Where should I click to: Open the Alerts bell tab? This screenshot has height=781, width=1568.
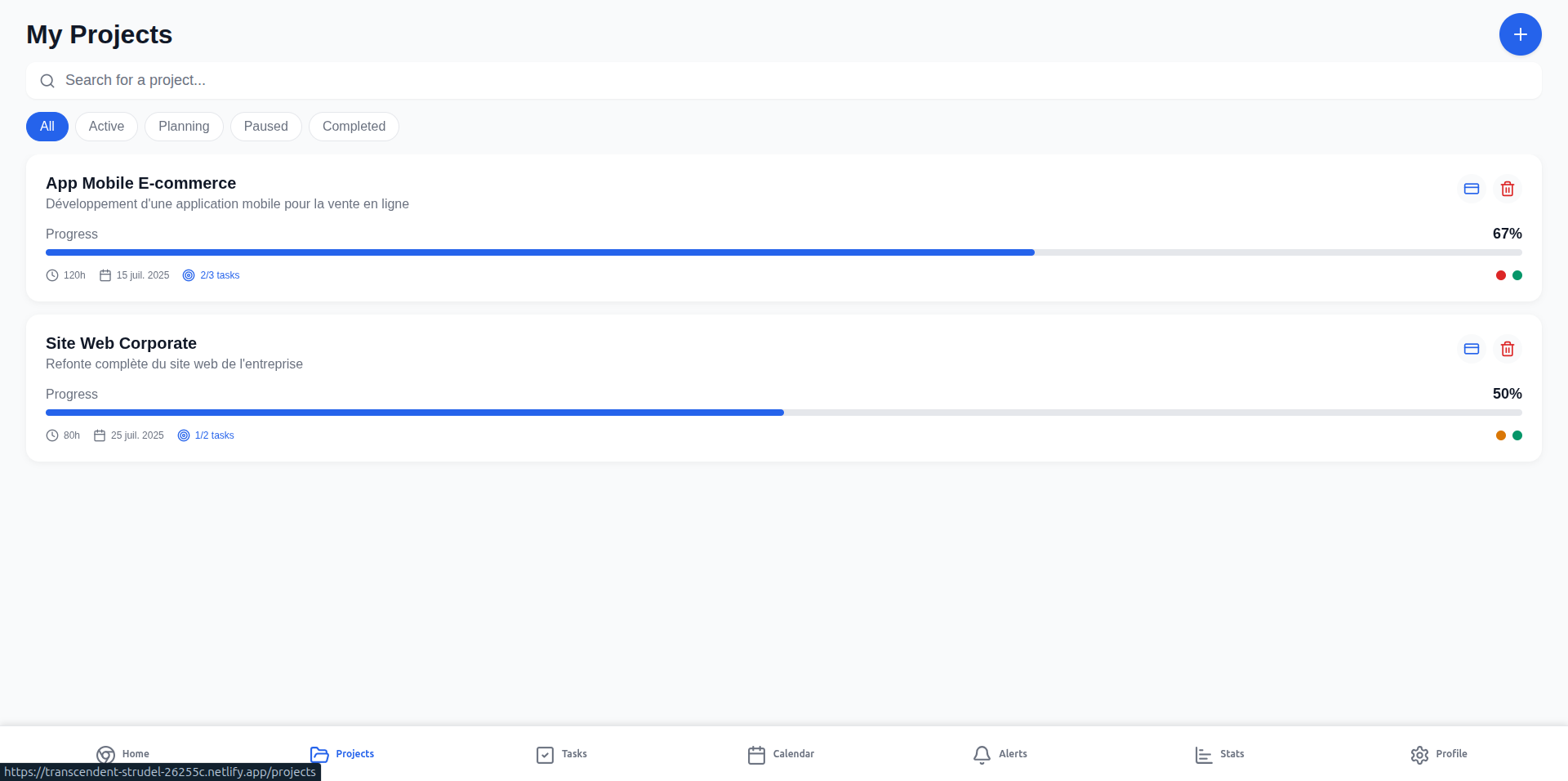[x=1000, y=754]
